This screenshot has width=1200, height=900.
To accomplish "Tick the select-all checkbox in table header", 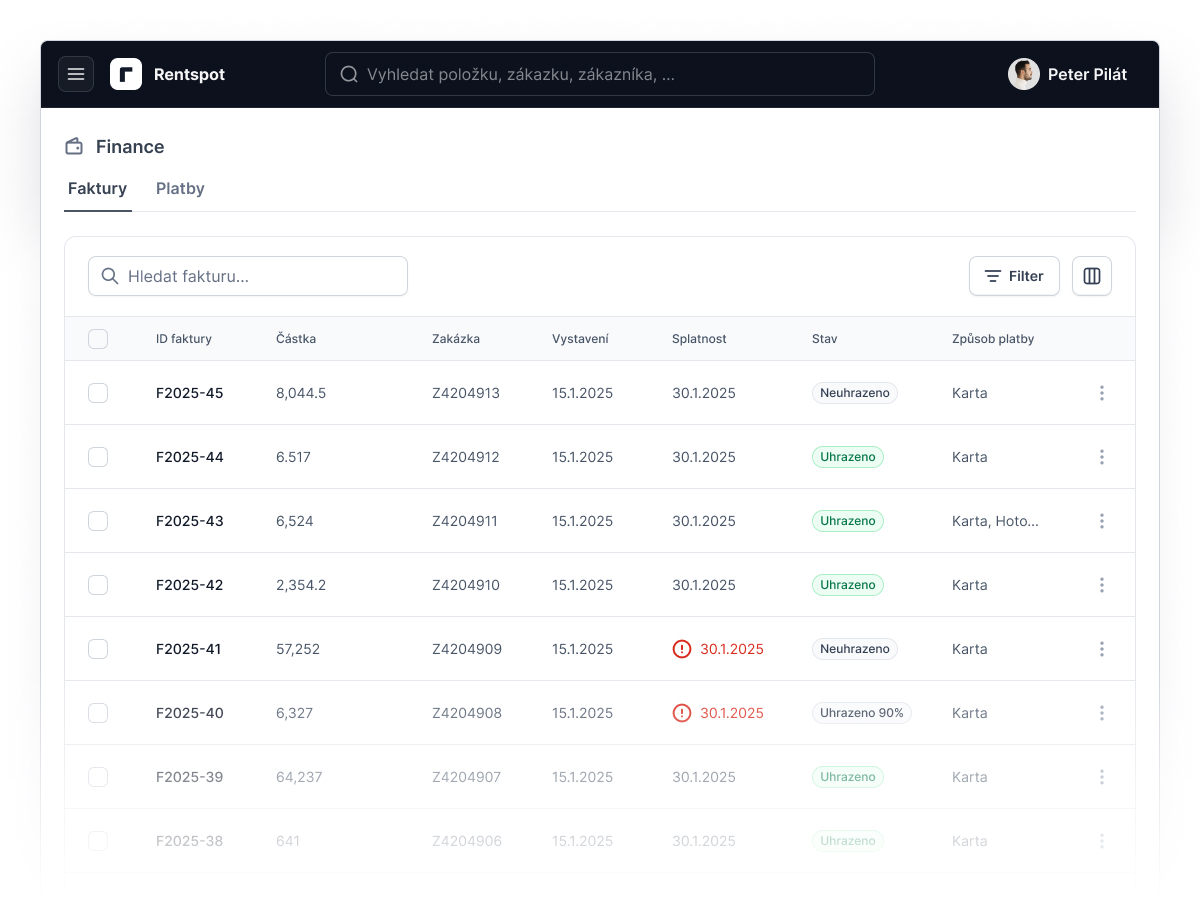I will click(x=98, y=339).
